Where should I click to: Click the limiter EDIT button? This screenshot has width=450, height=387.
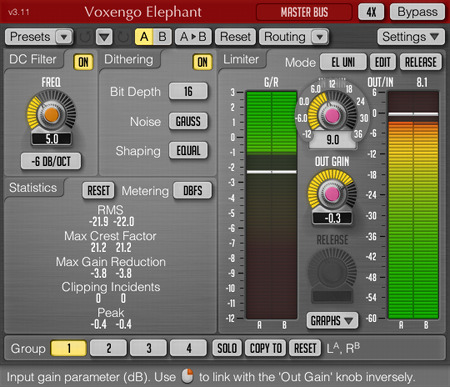383,62
